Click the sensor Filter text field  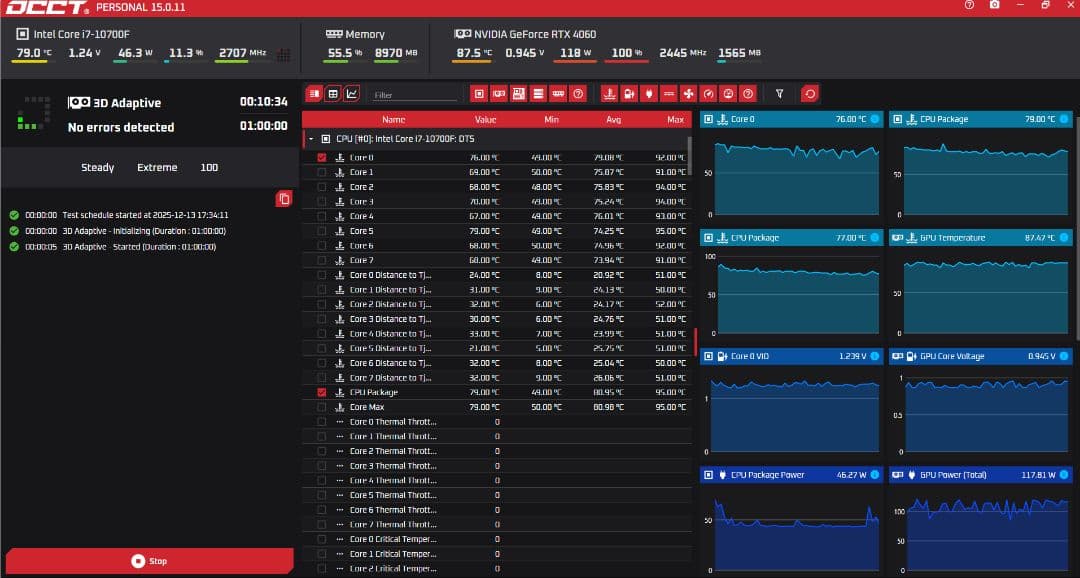click(415, 95)
